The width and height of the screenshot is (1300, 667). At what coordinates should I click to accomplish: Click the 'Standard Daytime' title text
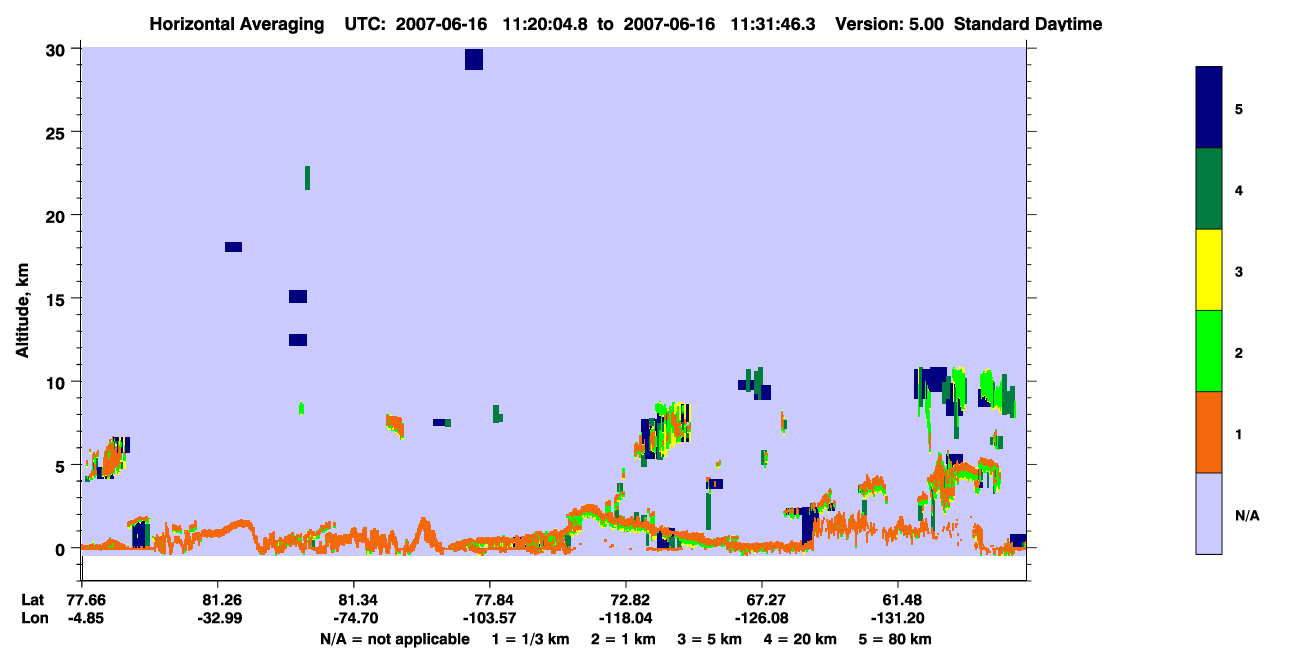(x=1028, y=24)
